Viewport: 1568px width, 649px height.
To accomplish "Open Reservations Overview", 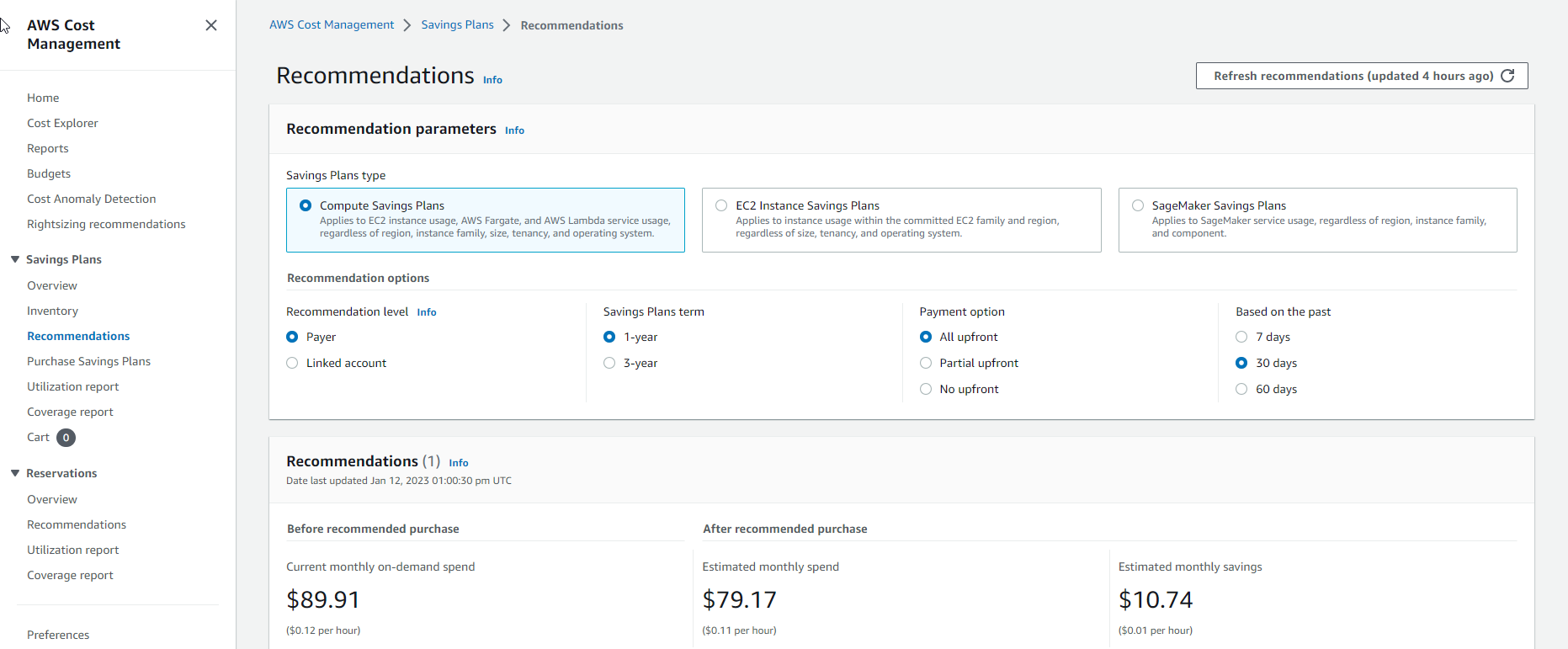I will (x=52, y=499).
